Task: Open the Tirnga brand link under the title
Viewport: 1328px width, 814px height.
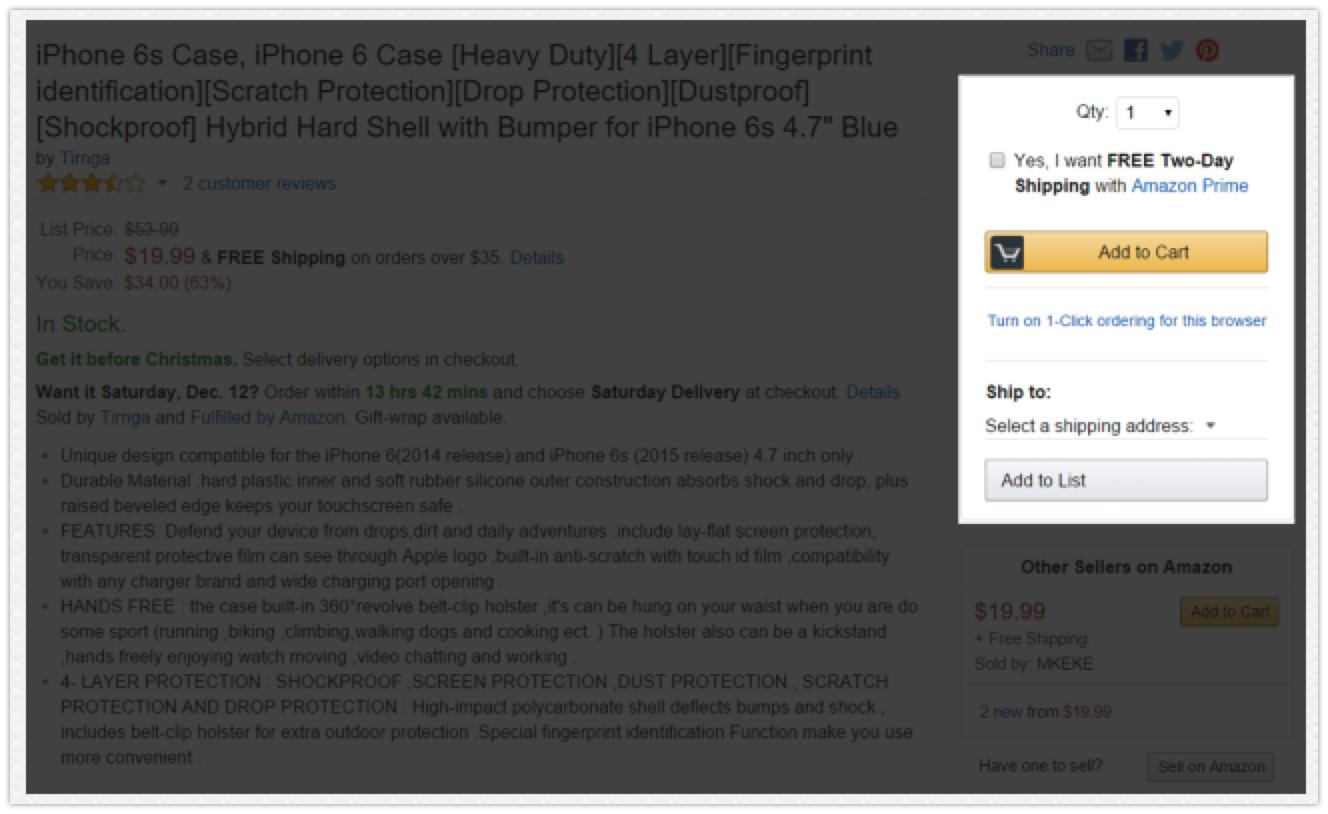Action: (85, 159)
